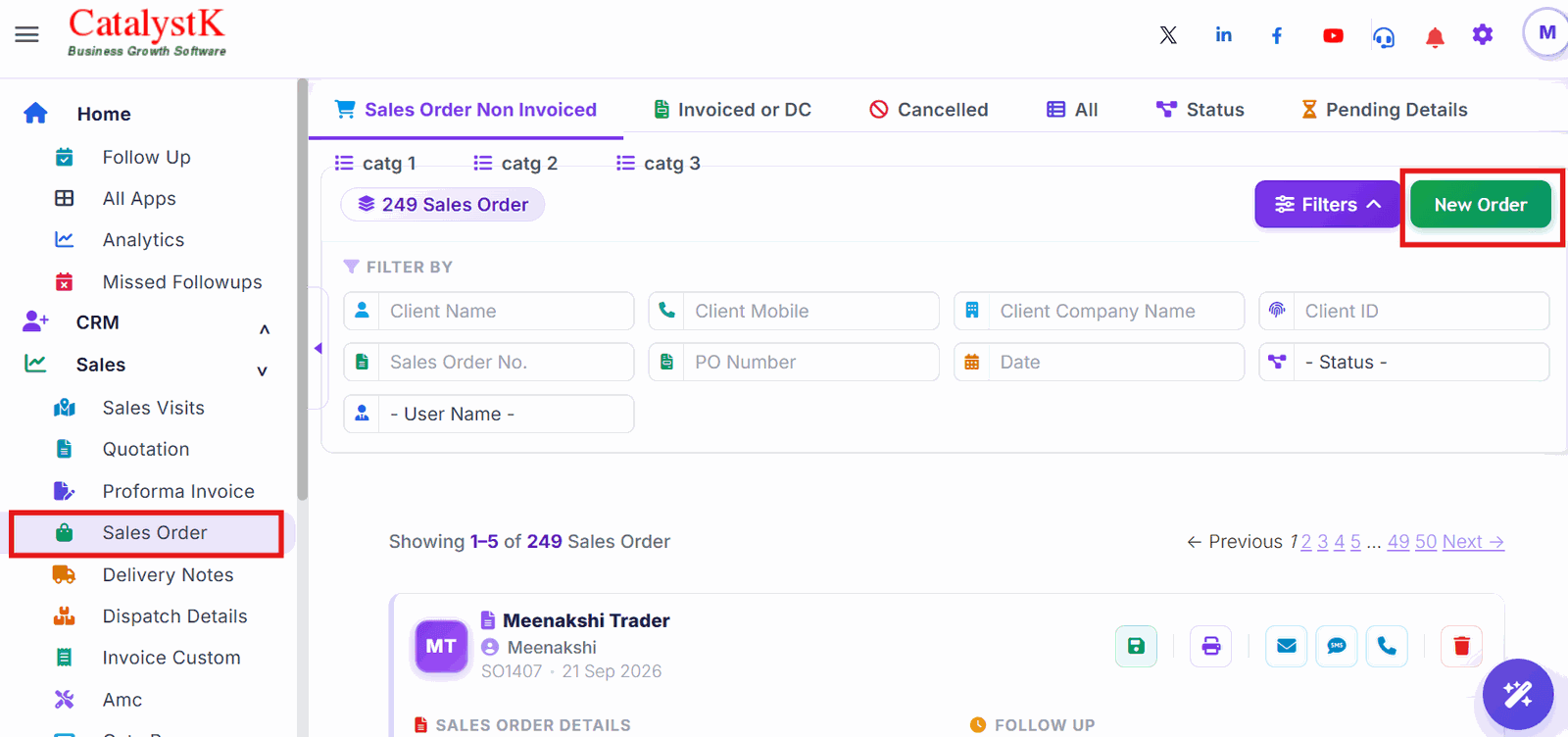The width and height of the screenshot is (1568, 737).
Task: Open the settings gear icon
Action: (1483, 35)
